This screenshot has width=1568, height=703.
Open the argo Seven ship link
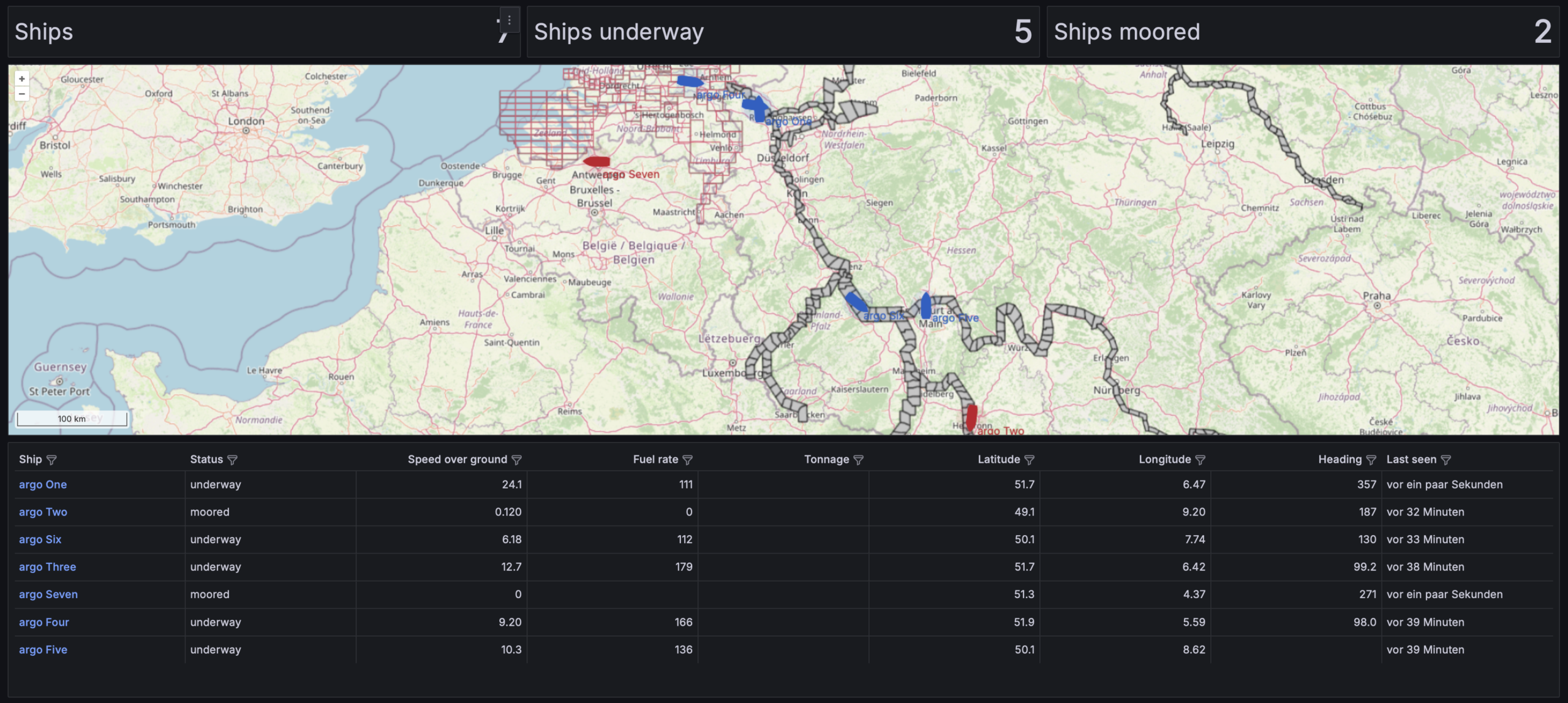pos(48,595)
